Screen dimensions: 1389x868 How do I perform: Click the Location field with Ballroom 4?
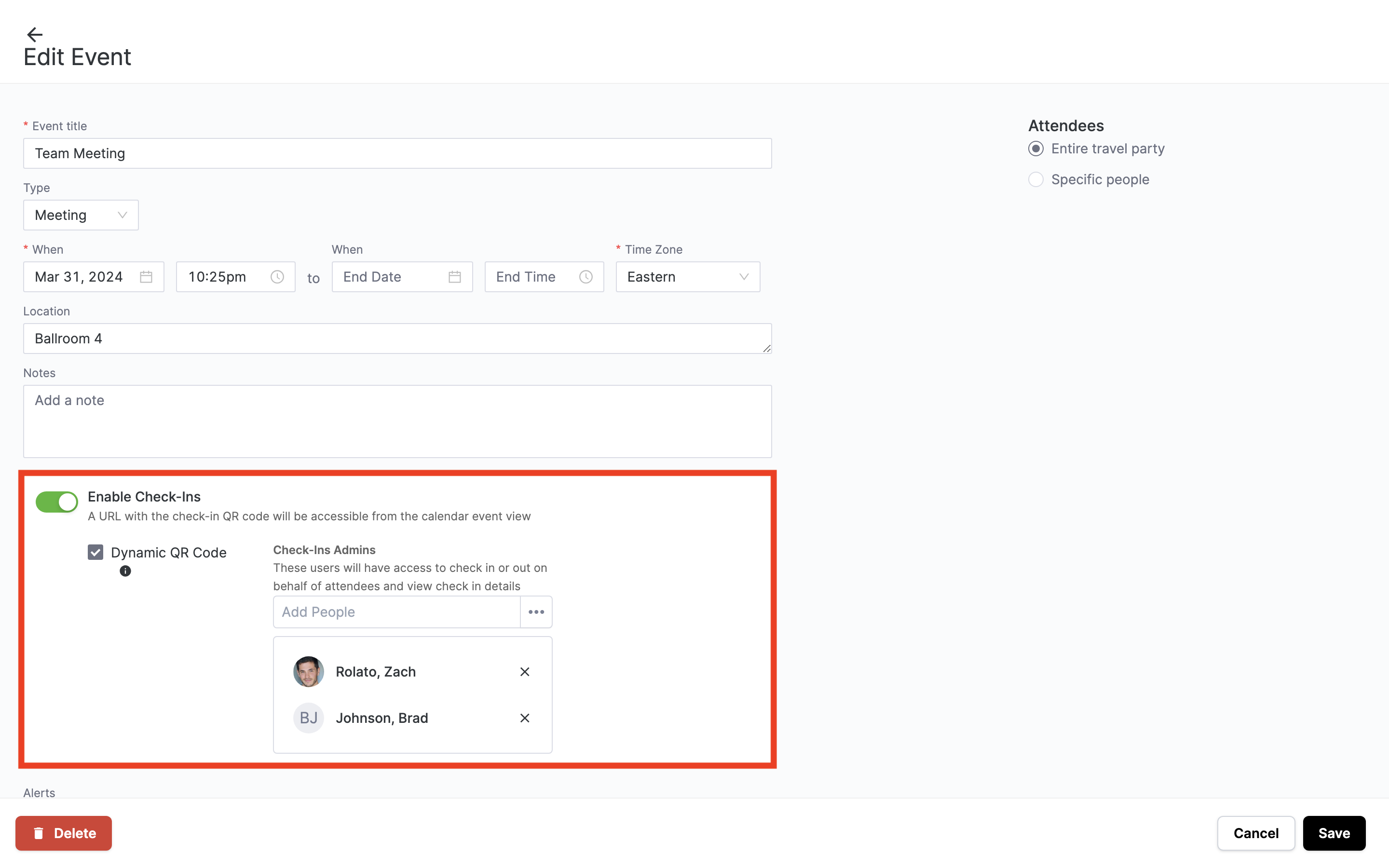(397, 339)
